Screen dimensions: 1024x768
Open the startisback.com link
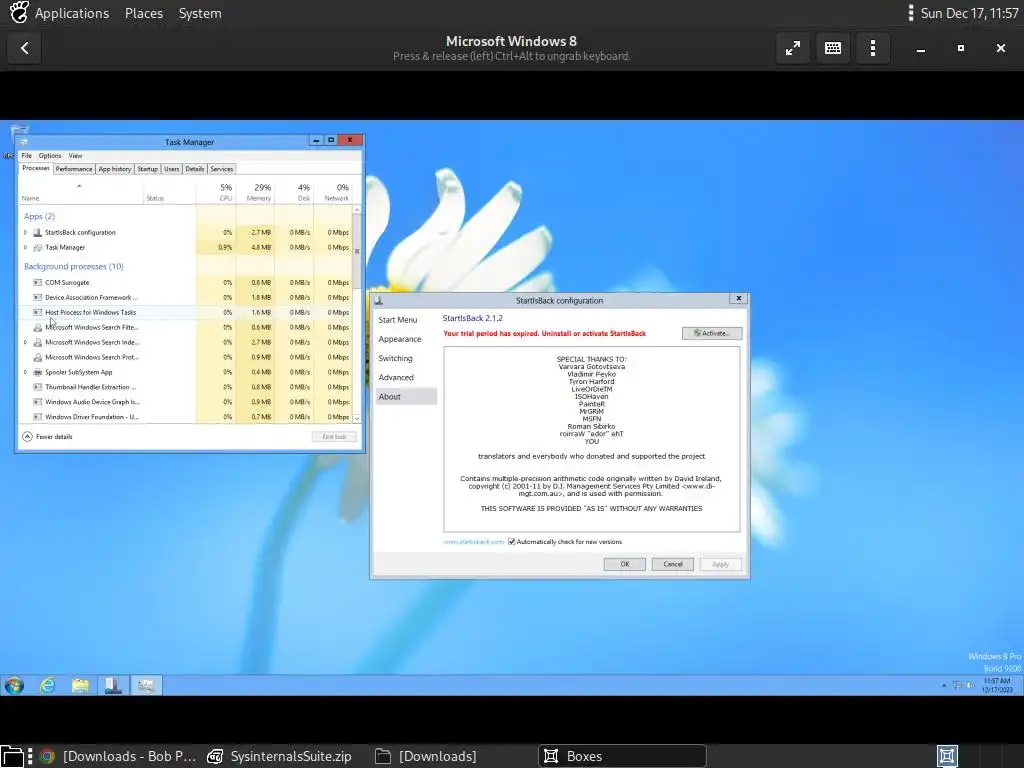pos(474,542)
